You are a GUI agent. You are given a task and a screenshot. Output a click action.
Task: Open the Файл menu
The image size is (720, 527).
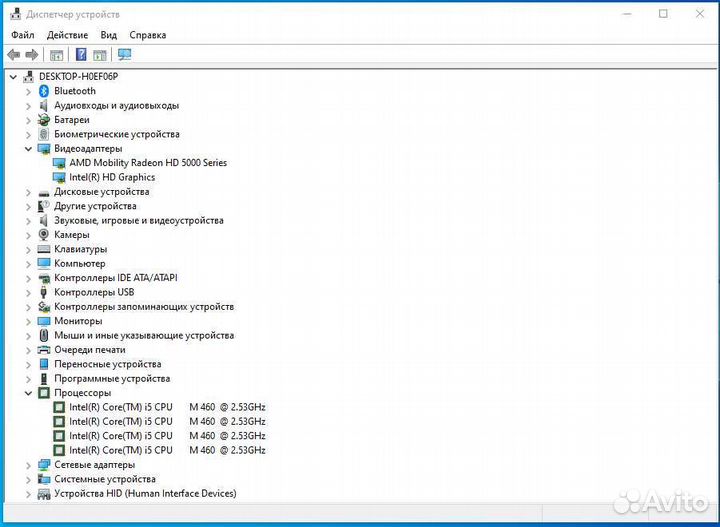(22, 35)
